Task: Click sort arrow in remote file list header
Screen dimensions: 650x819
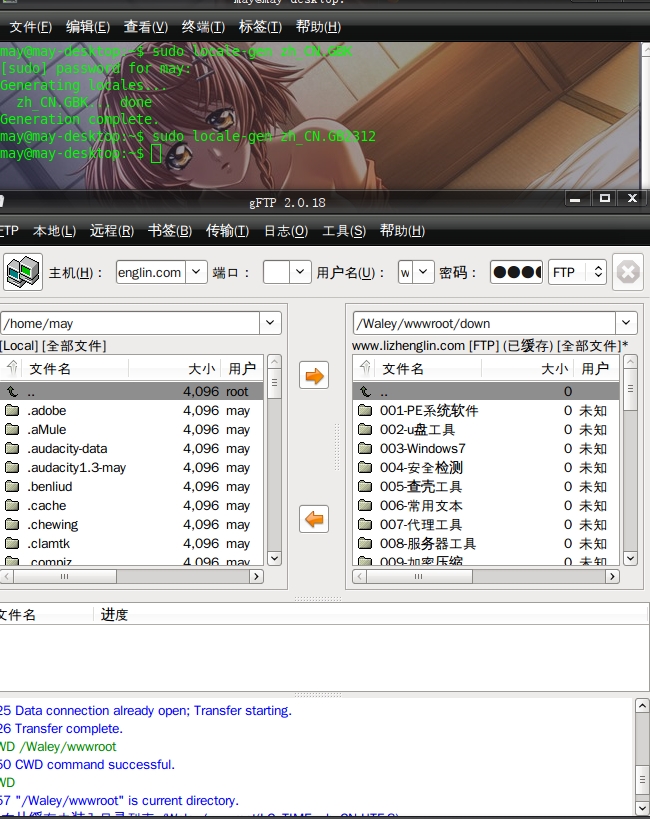Action: pos(366,368)
